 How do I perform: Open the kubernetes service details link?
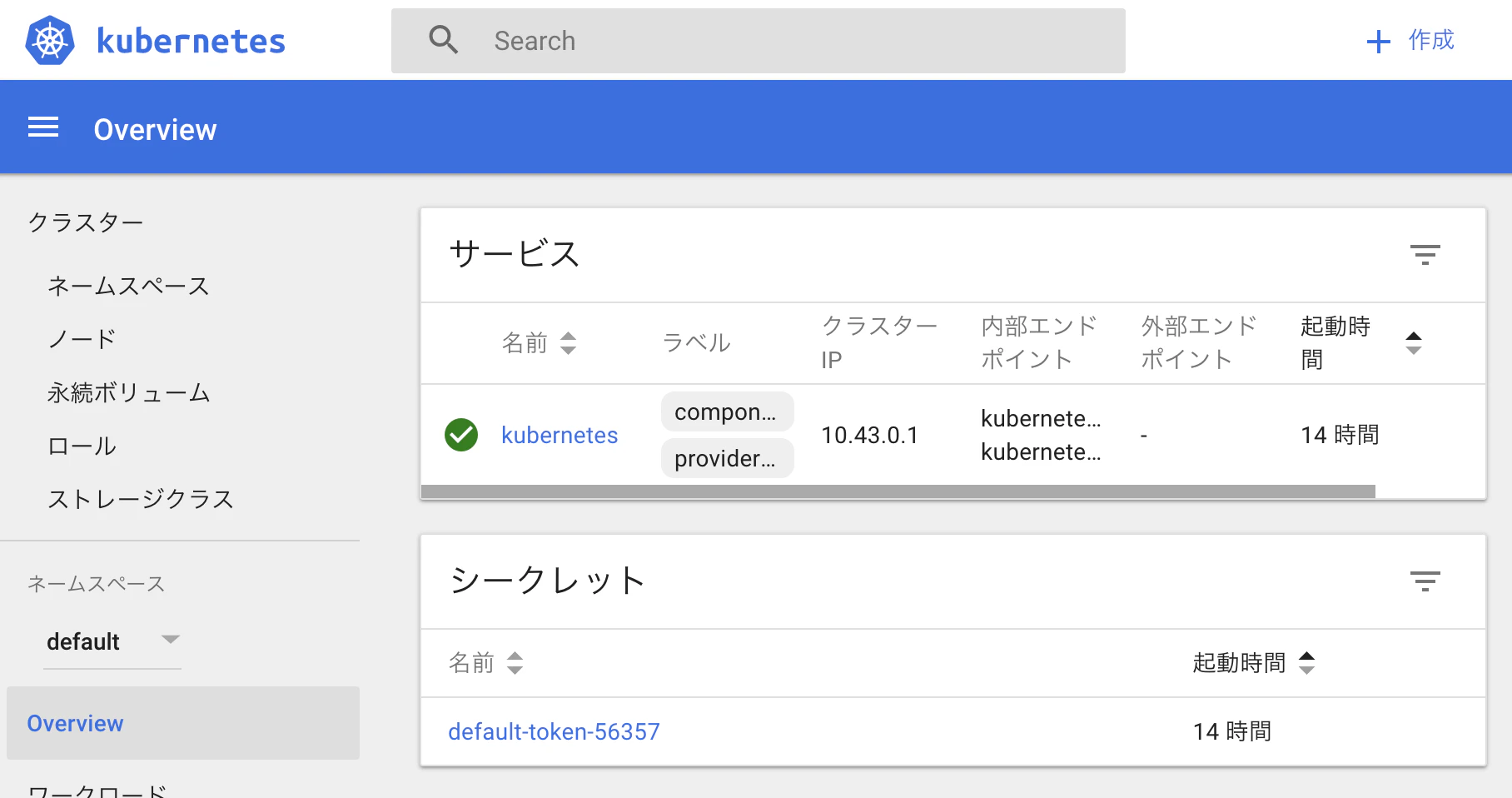tap(559, 434)
